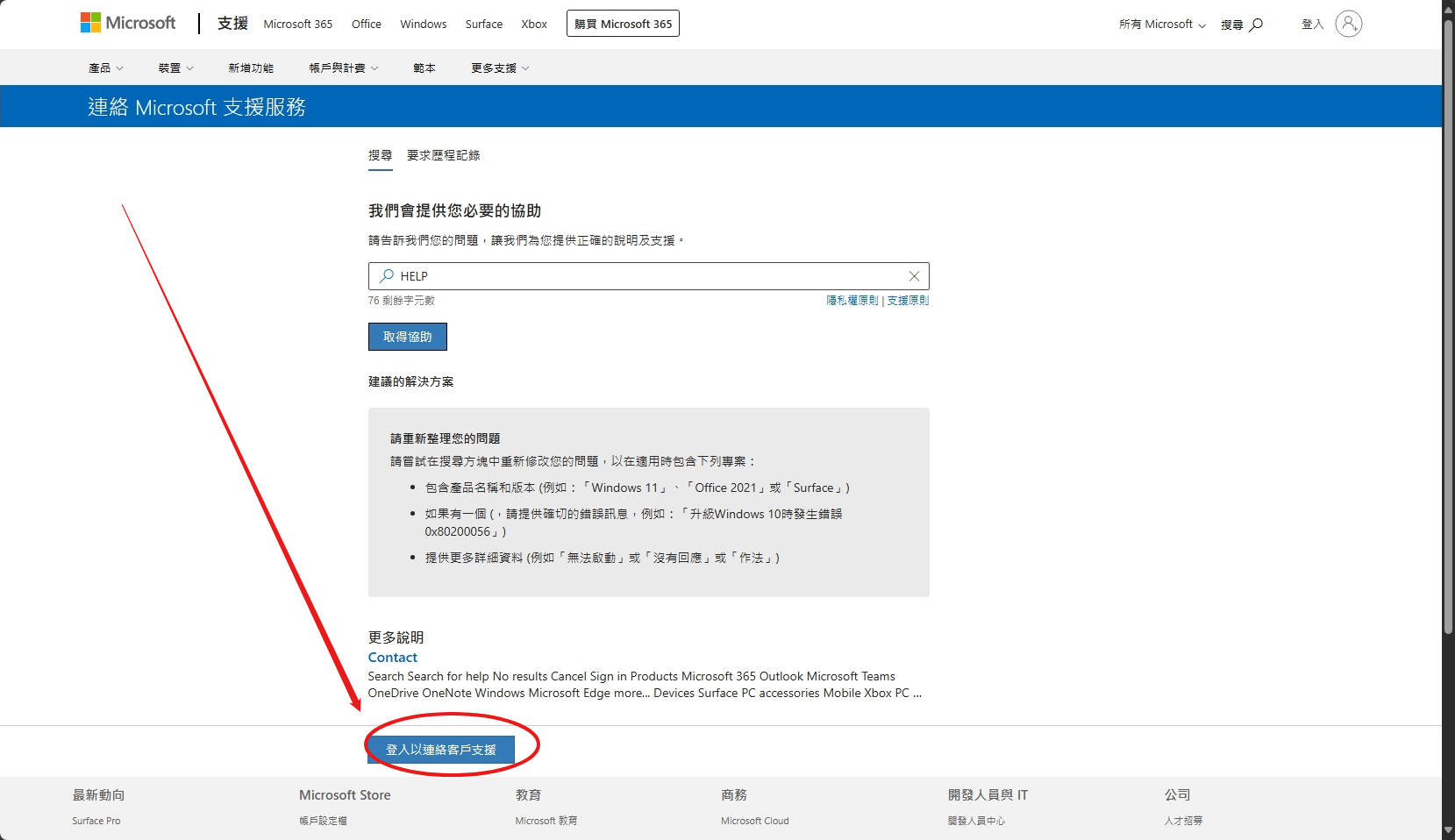
Task: Click the 登入以連絡客戶支援 button
Action: 441,750
